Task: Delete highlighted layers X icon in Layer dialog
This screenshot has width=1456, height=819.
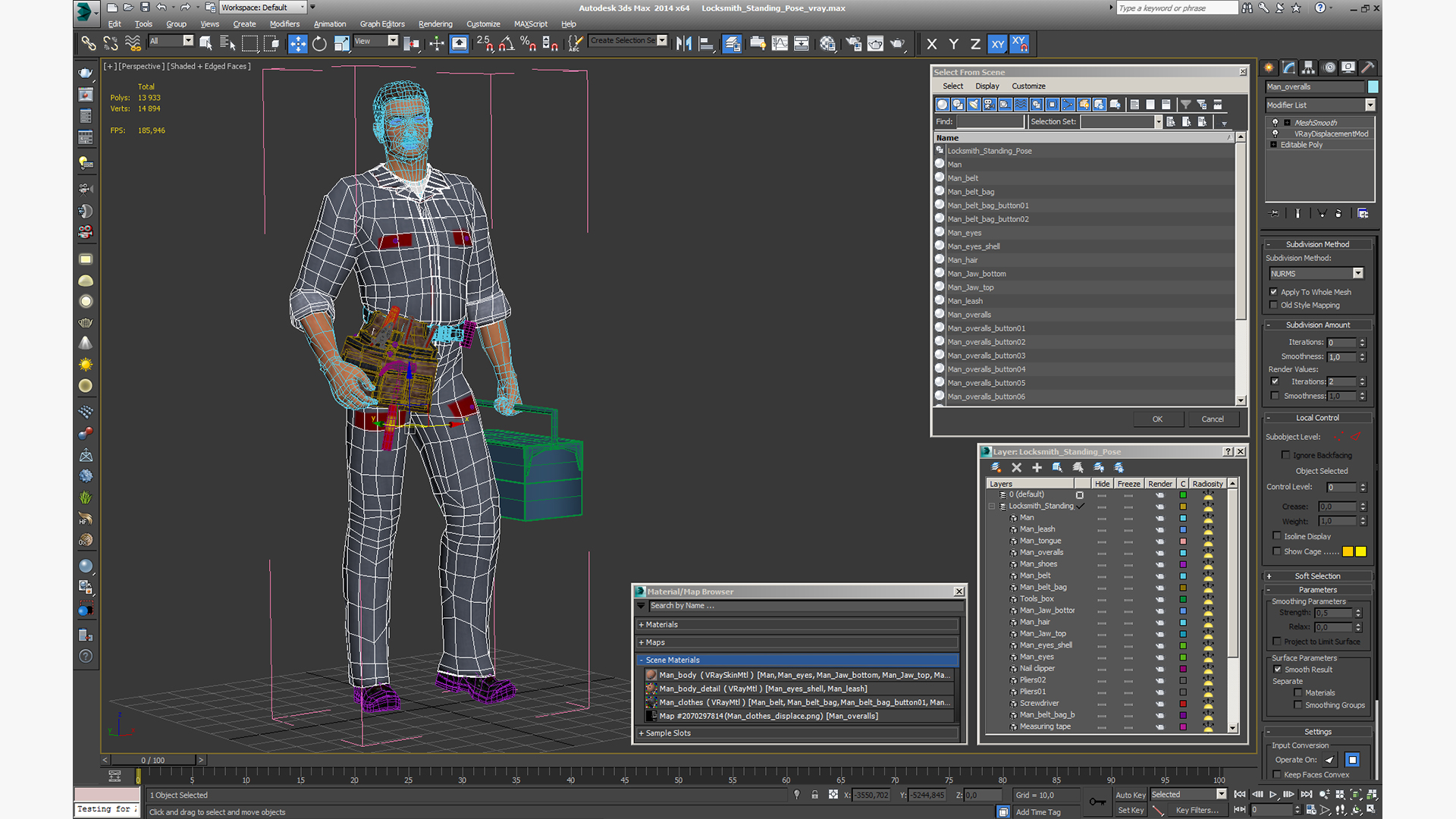Action: tap(1016, 468)
